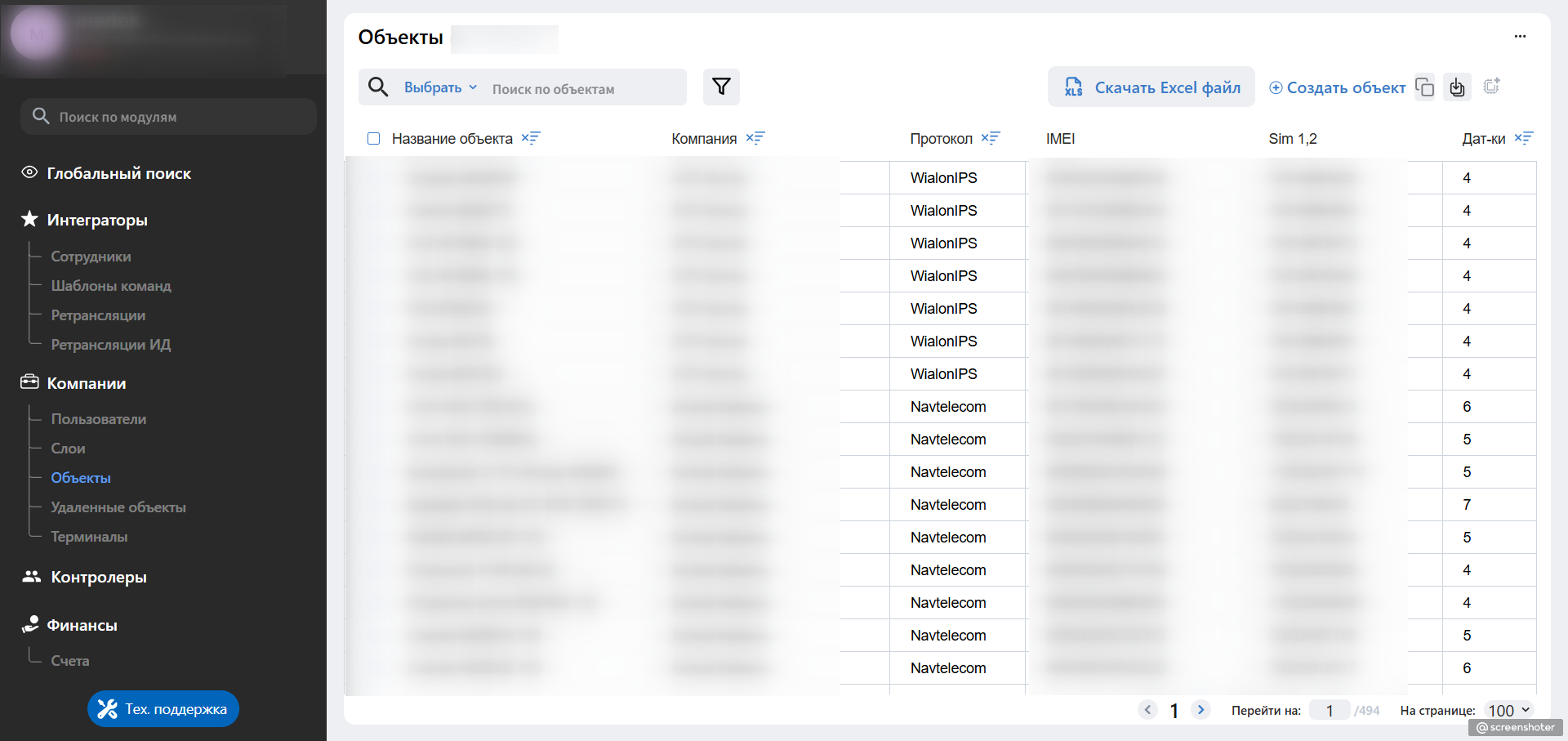Click Создать объект link
Viewport: 1568px width, 741px height.
pos(1338,87)
